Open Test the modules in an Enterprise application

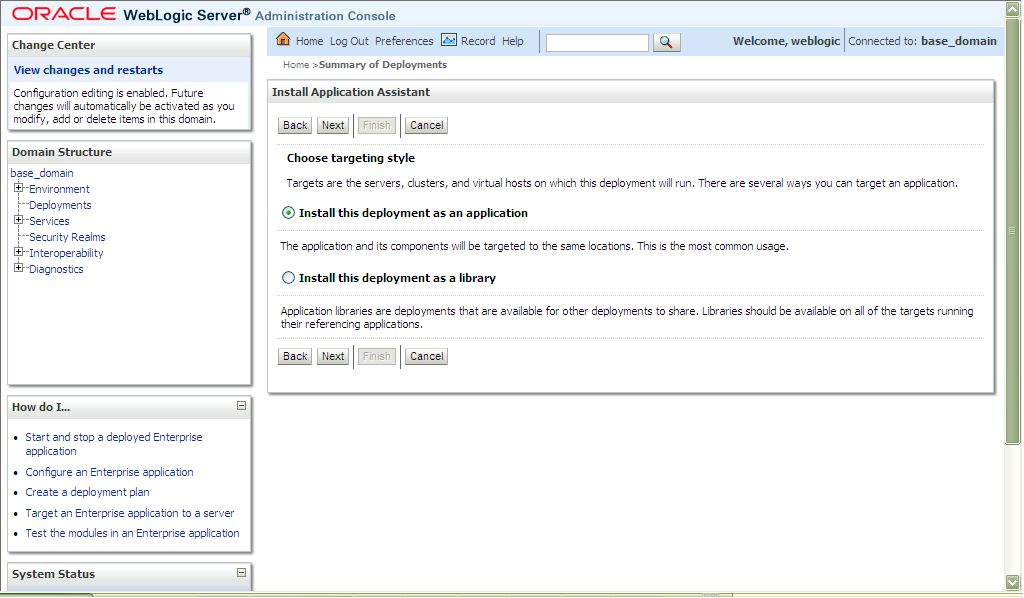(132, 533)
